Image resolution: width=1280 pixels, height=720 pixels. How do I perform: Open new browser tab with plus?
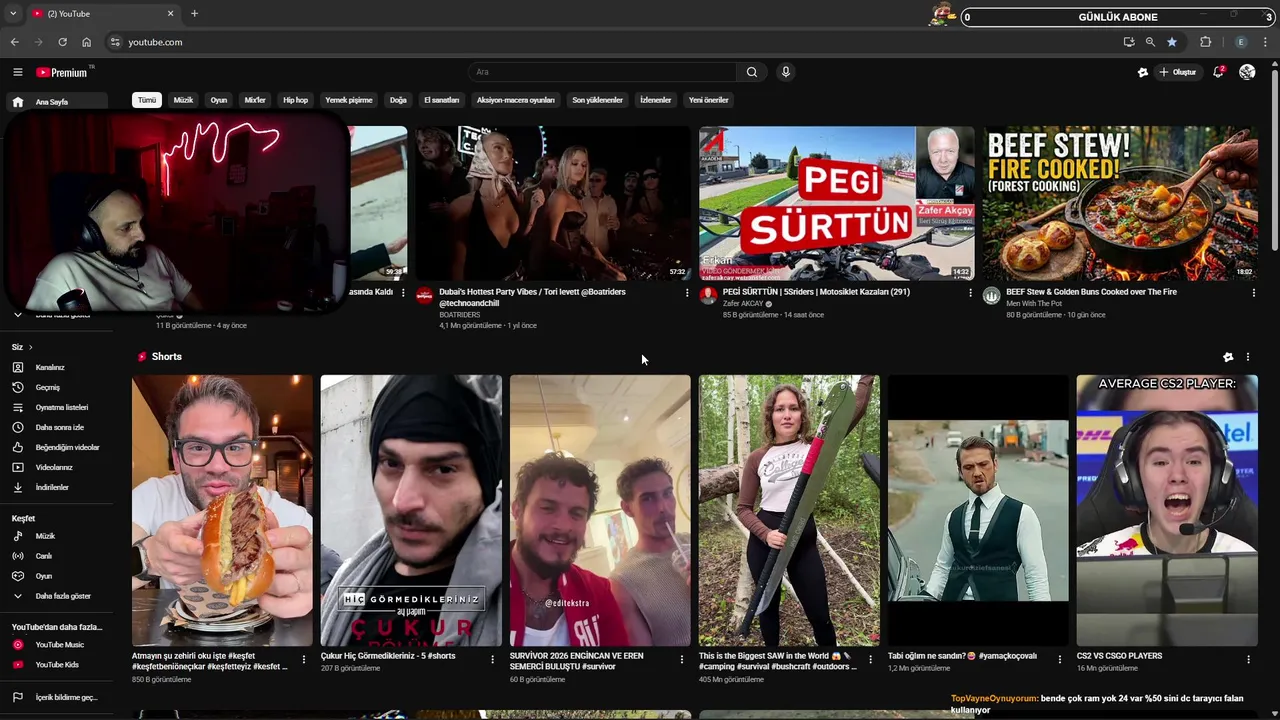pyautogui.click(x=194, y=13)
